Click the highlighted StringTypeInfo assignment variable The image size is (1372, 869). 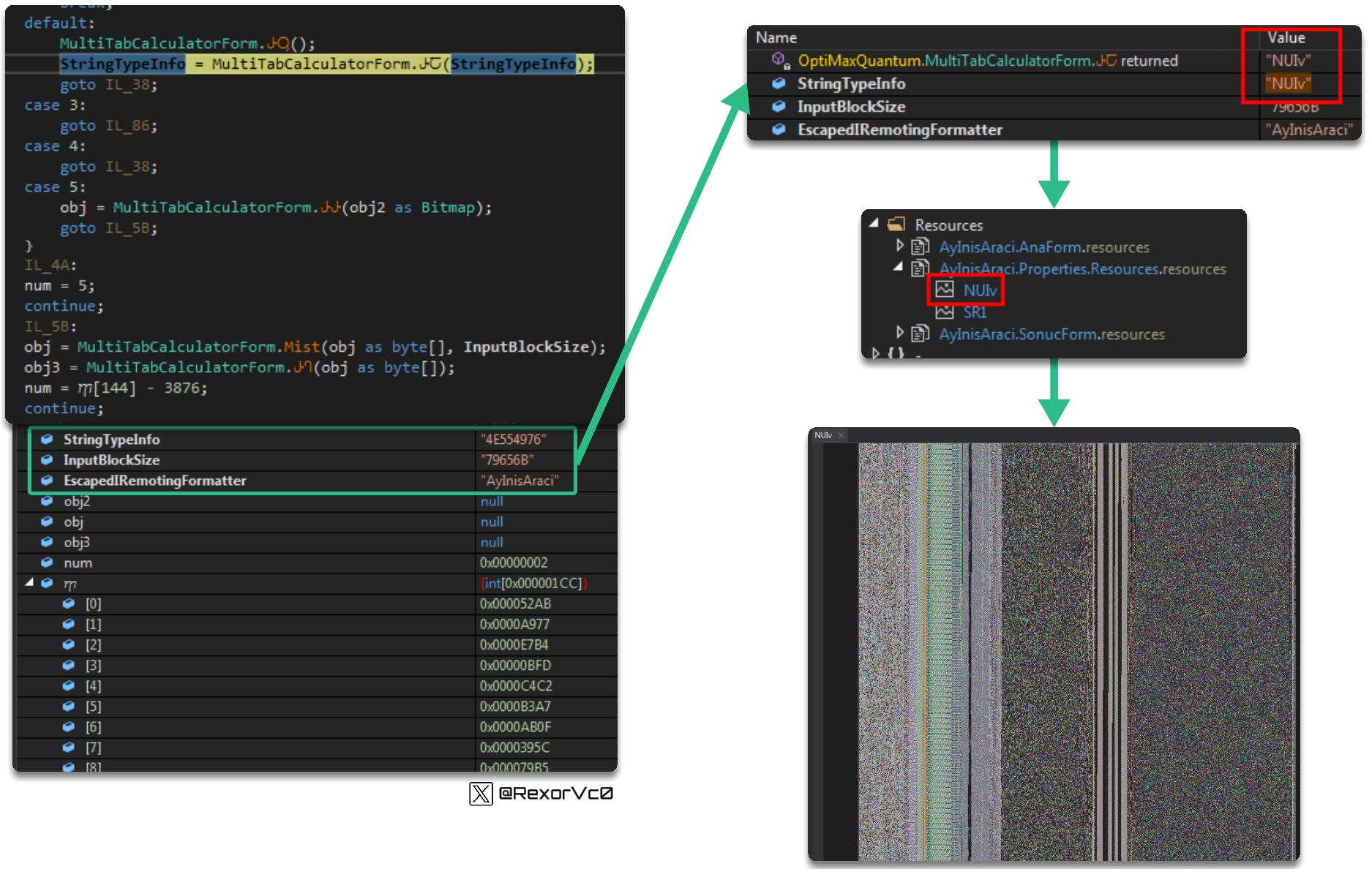click(x=122, y=64)
